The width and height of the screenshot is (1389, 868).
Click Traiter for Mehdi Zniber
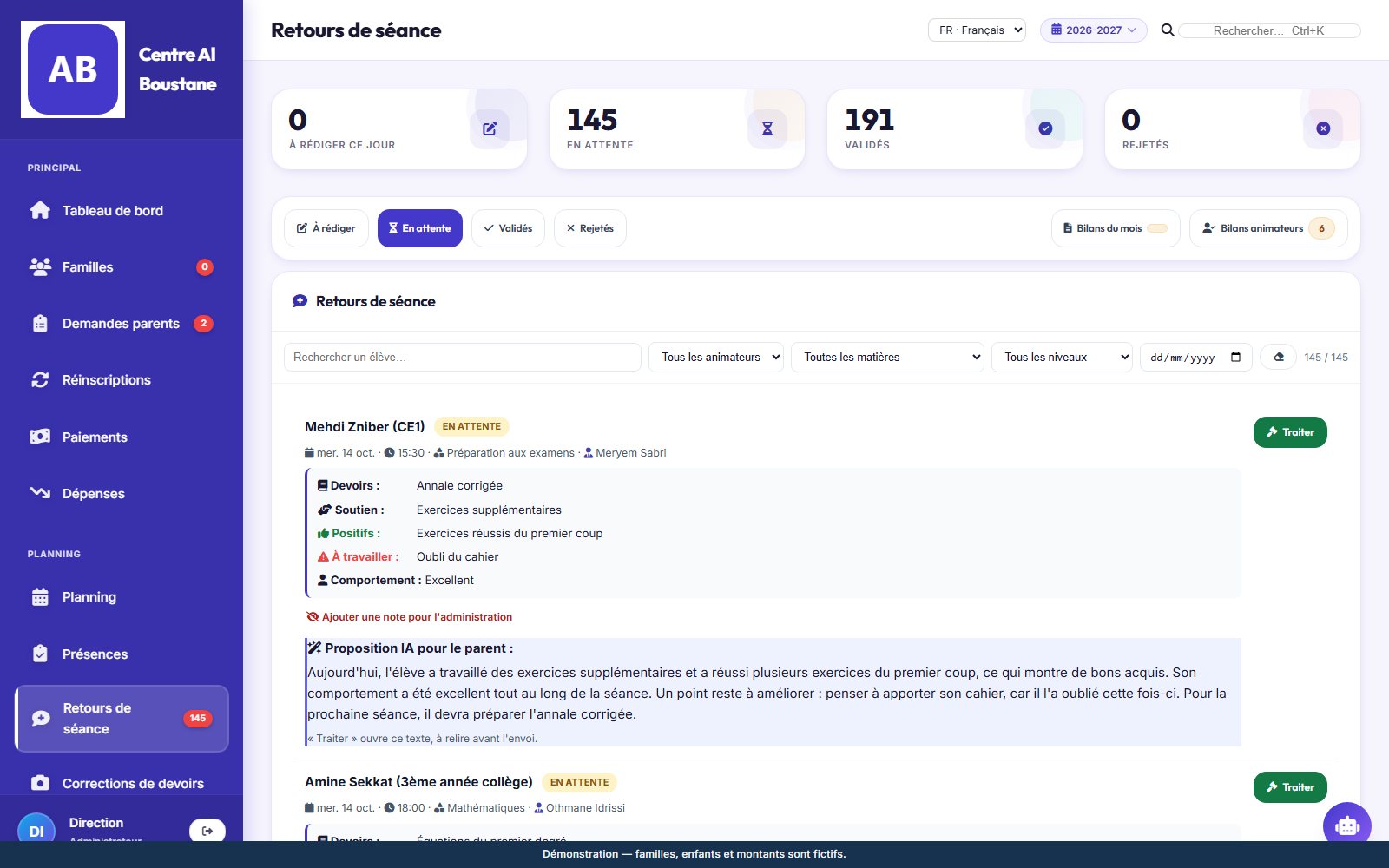(x=1290, y=432)
